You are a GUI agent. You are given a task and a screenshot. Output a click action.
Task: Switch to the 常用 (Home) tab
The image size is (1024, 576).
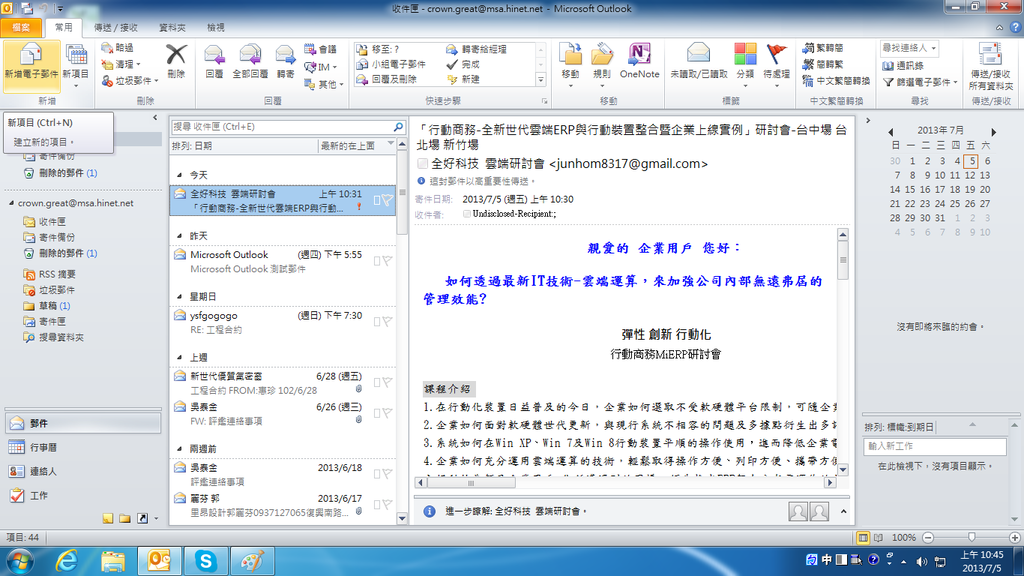click(63, 27)
